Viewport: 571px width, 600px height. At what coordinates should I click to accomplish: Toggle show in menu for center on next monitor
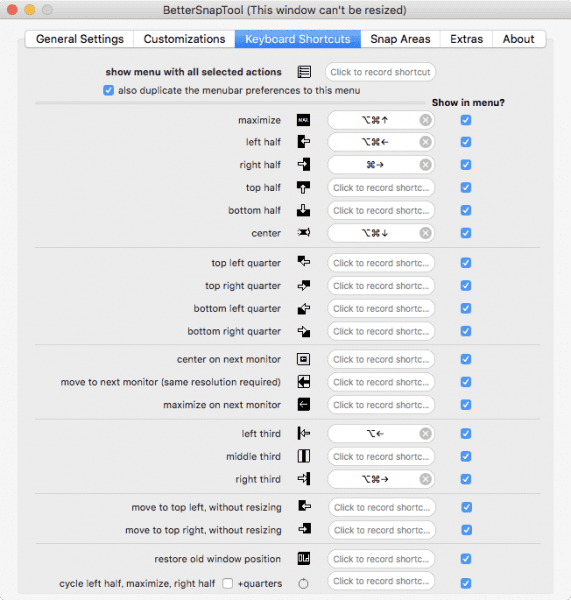click(x=466, y=359)
